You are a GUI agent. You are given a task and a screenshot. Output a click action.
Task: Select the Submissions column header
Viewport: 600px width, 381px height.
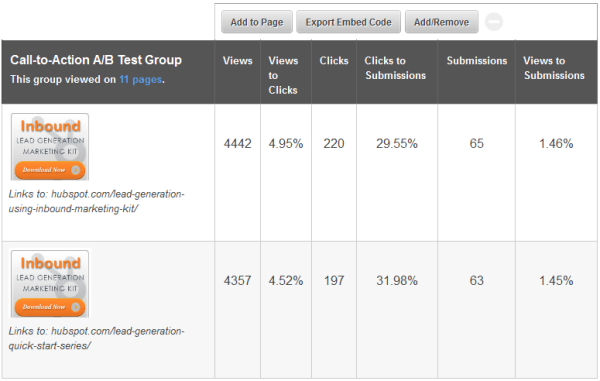[x=477, y=61]
